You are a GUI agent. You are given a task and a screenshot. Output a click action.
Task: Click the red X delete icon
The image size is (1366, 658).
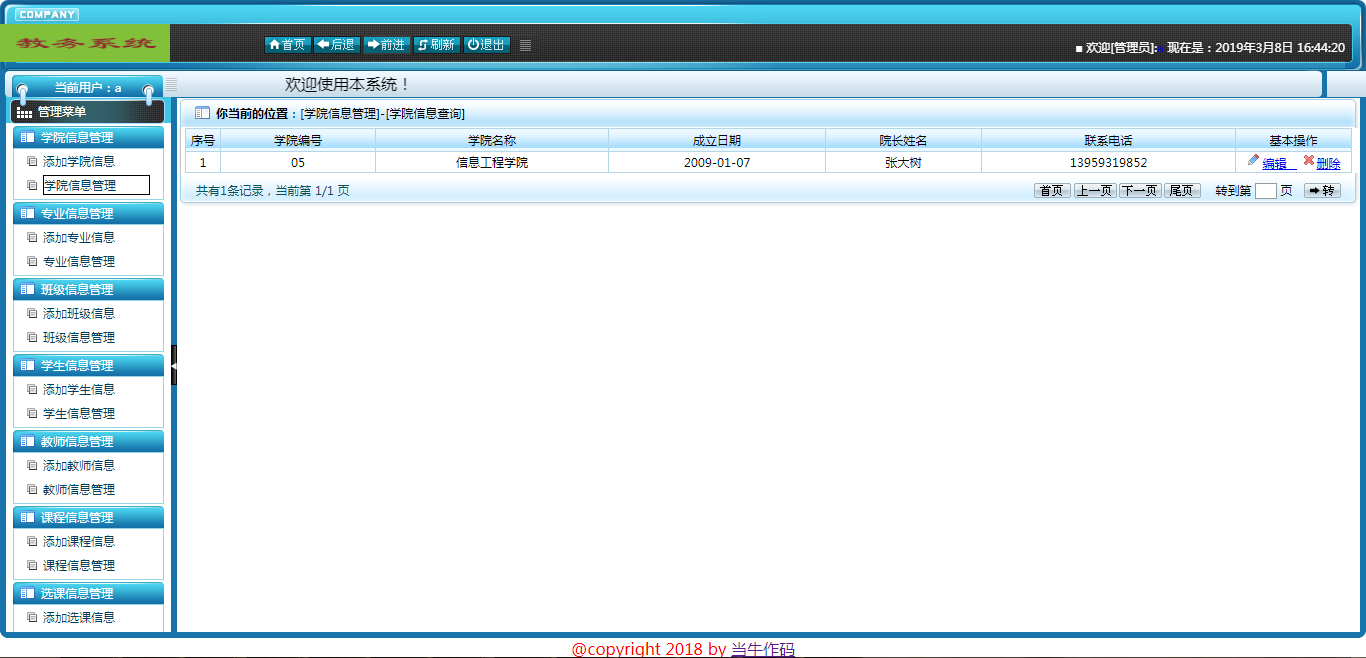point(1309,161)
